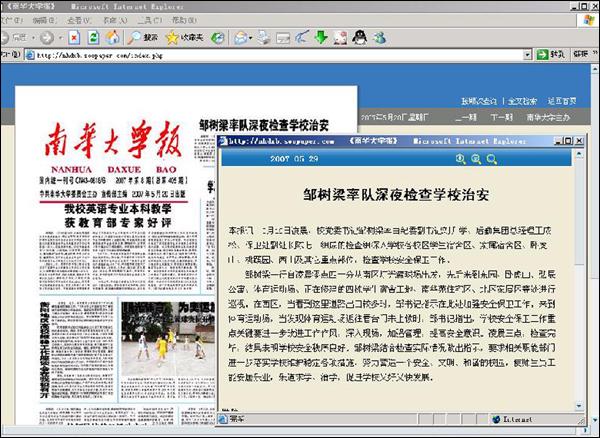Click 南华大学主办 link in grey bar

(548, 117)
